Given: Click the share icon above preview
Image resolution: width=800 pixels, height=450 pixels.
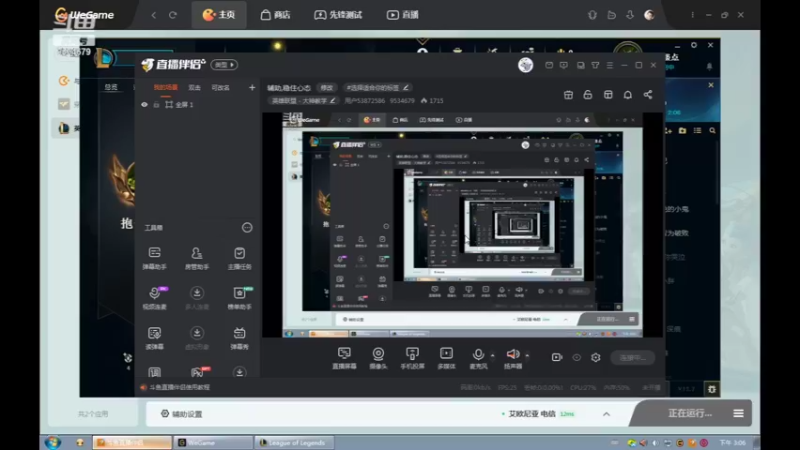Looking at the screenshot, I should point(647,95).
